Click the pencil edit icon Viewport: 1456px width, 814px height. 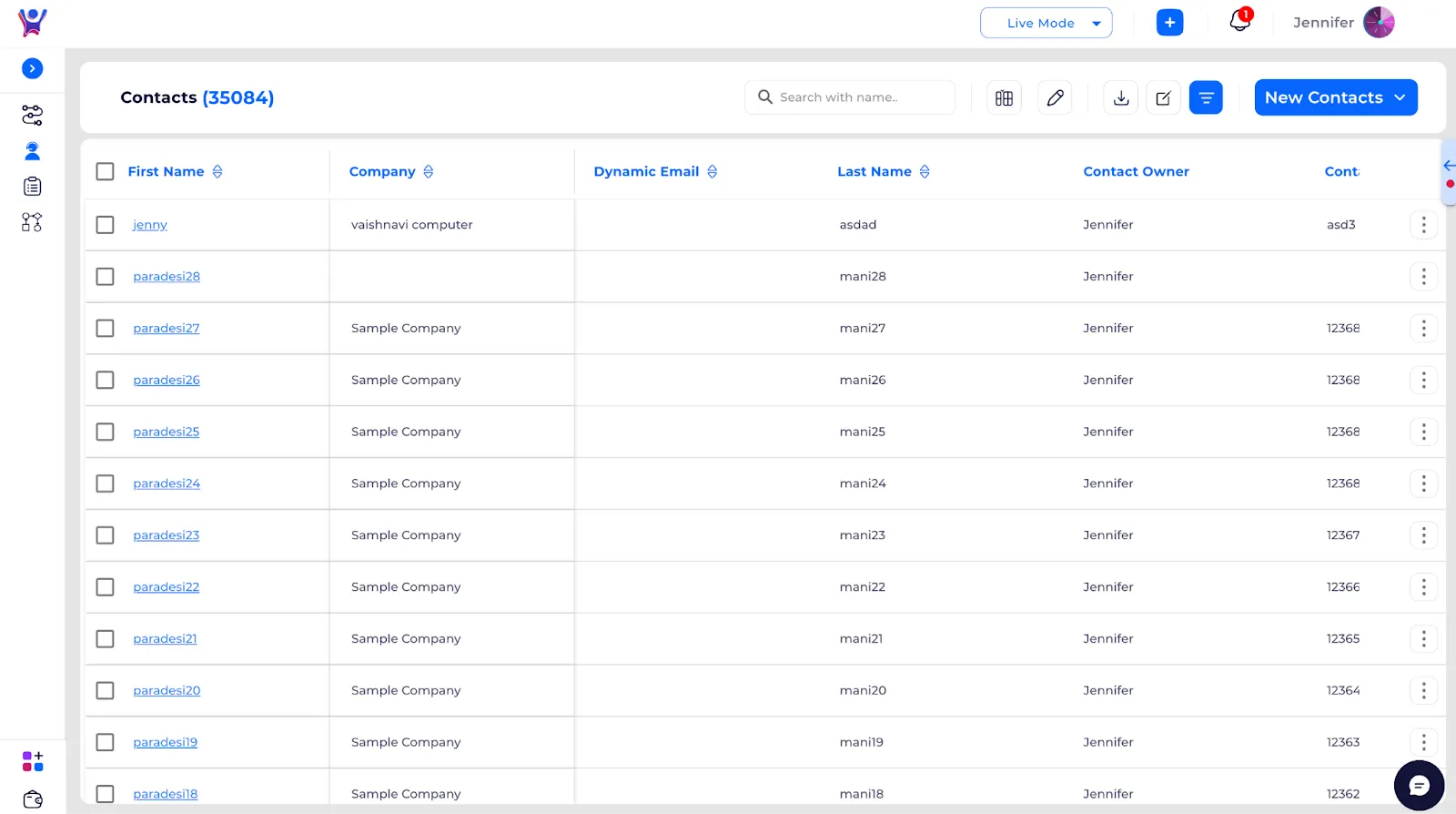[1056, 97]
